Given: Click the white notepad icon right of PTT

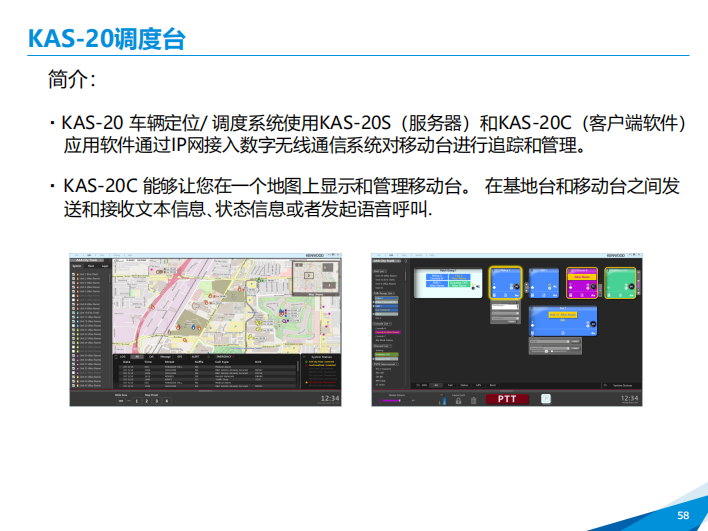Looking at the screenshot, I should (546, 398).
